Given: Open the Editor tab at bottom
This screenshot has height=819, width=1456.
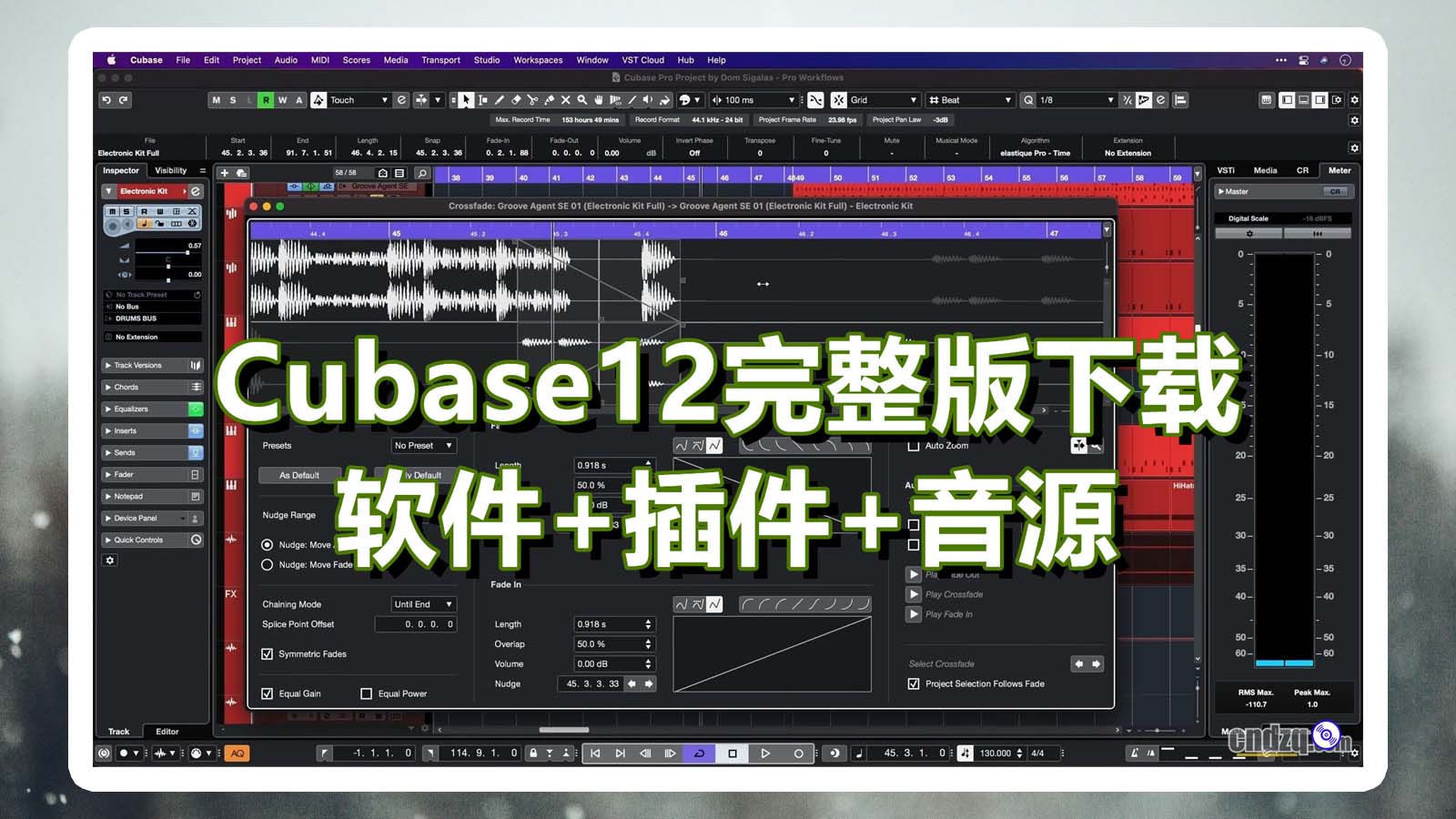Looking at the screenshot, I should pos(167,732).
